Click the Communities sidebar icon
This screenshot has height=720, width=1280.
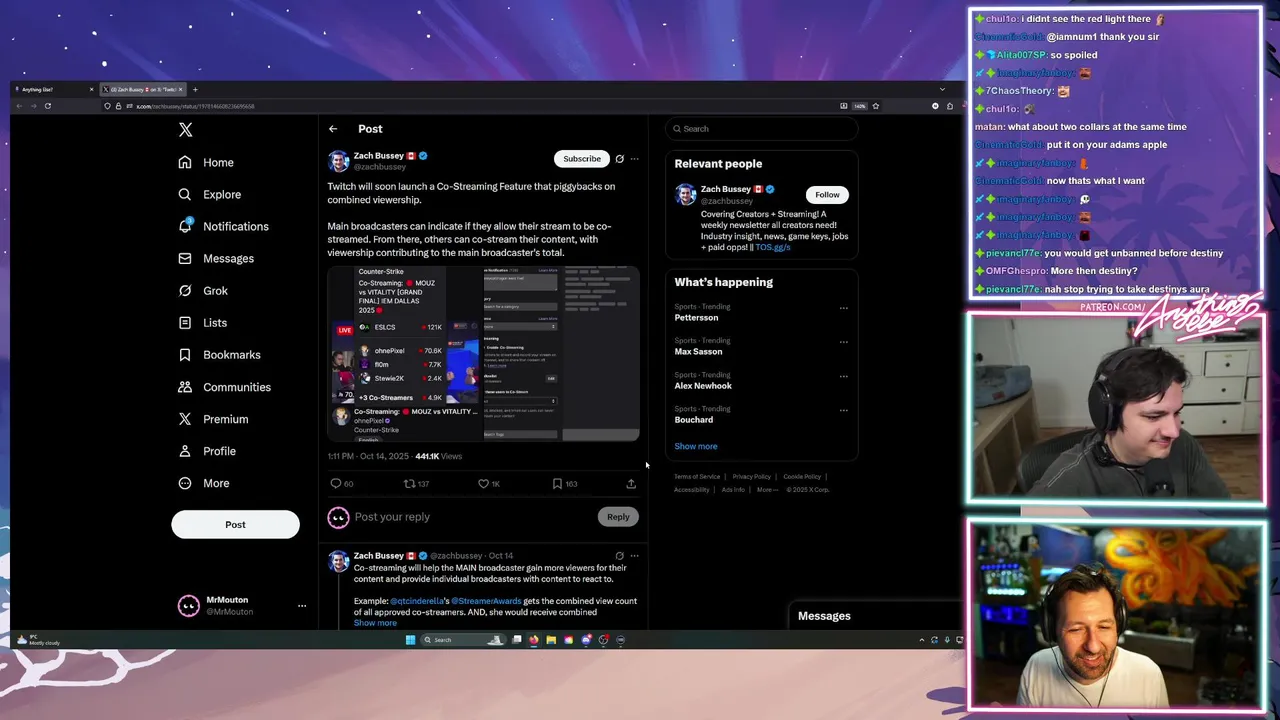pos(185,387)
